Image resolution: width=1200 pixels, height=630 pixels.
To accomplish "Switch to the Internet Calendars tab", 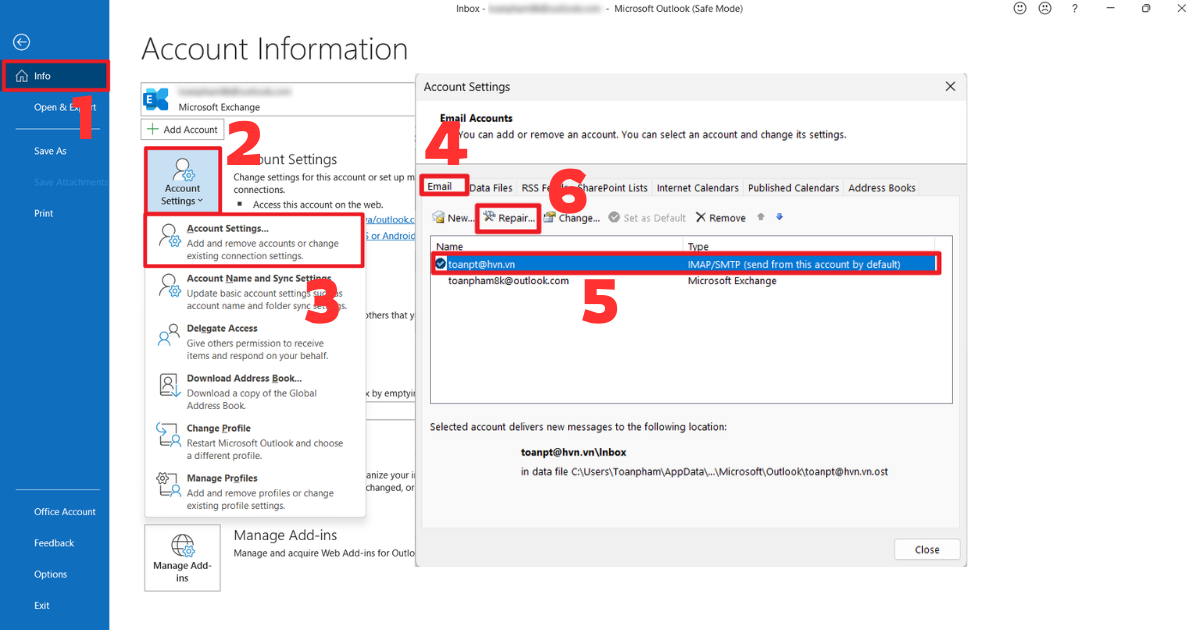I will pos(698,188).
